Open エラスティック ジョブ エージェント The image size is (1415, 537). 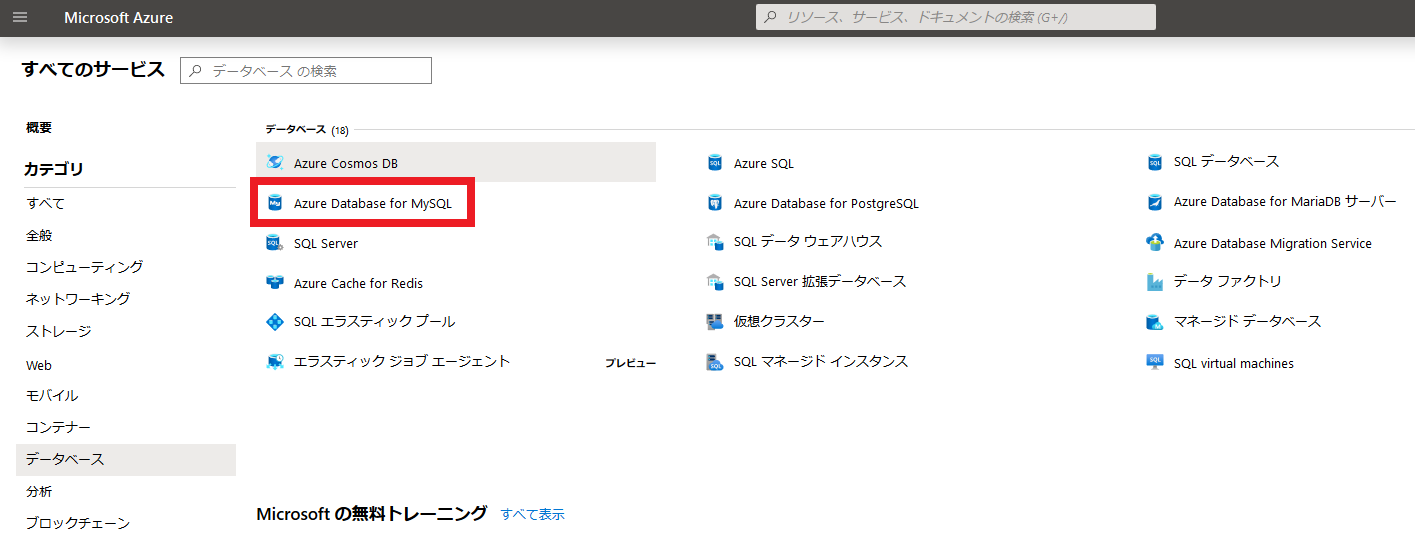click(402, 362)
